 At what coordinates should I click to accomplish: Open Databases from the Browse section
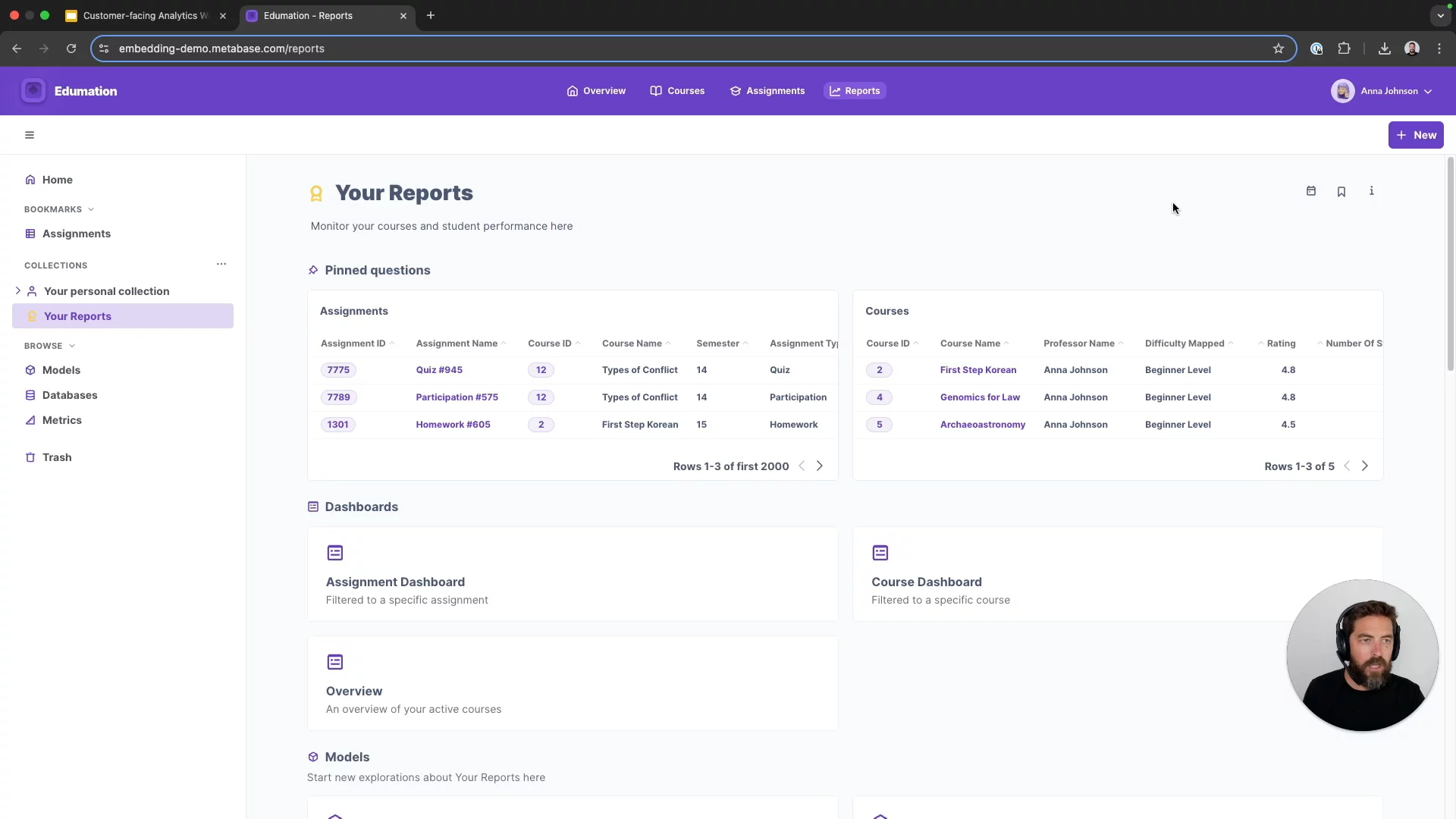click(x=69, y=395)
